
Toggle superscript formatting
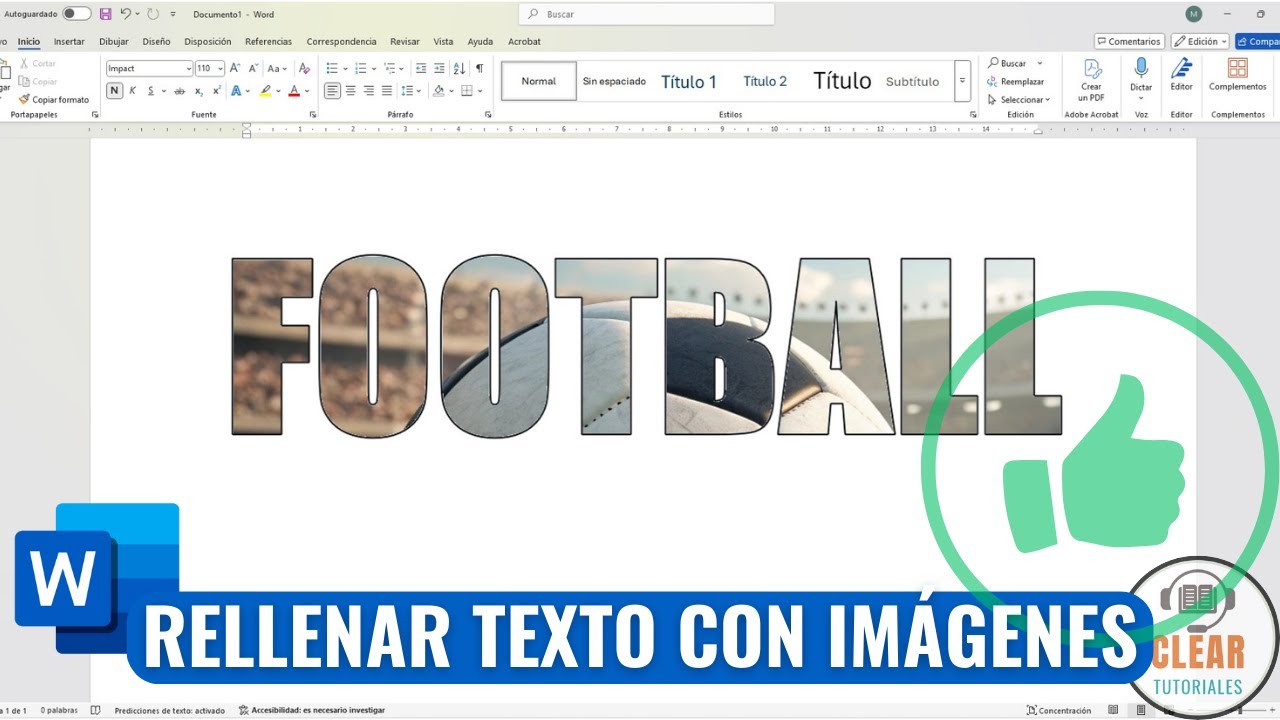coord(216,91)
